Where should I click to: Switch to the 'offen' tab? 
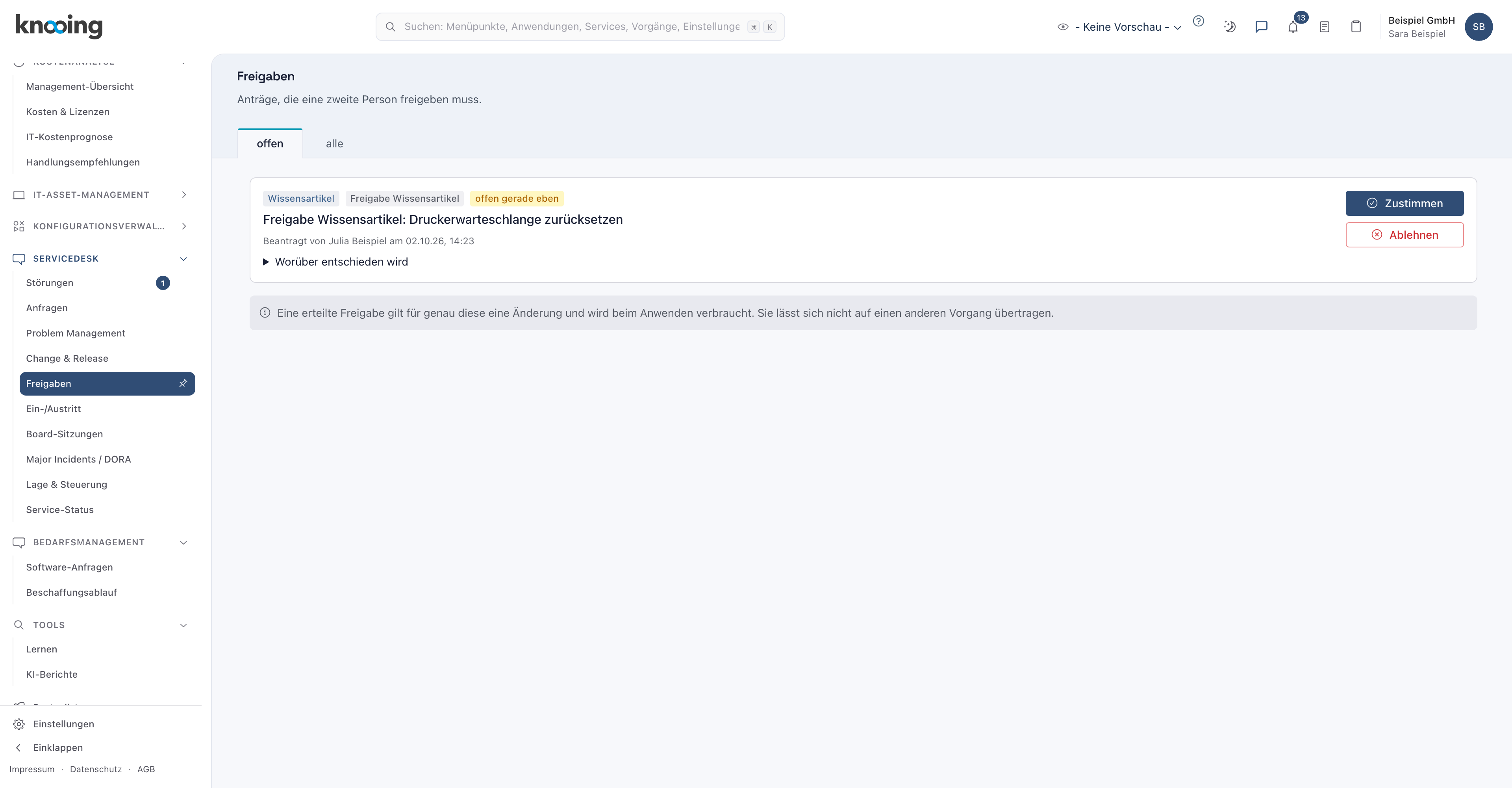click(x=270, y=144)
